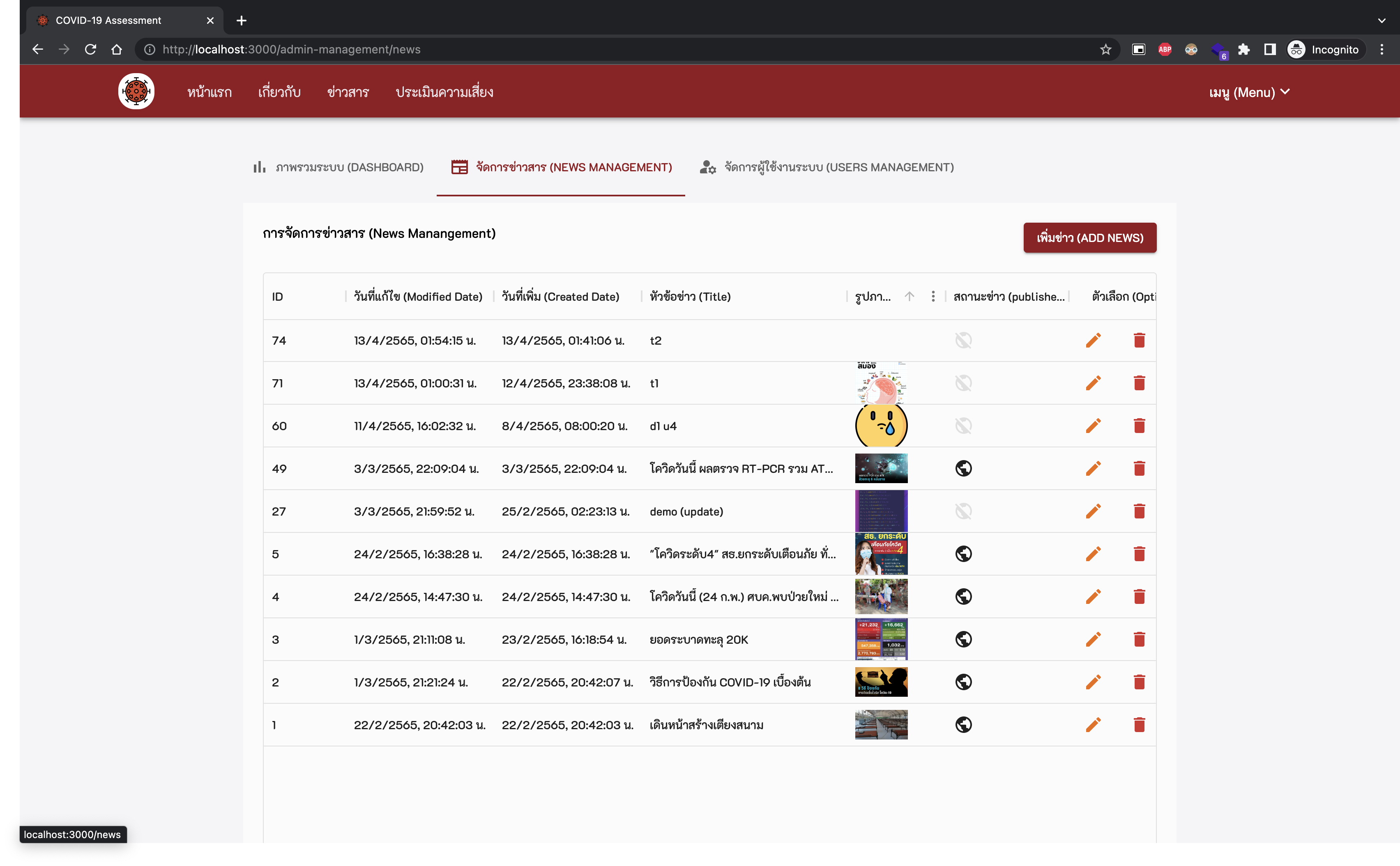Open the AdBlock Plus extension
Image resolution: width=1400 pixels, height=866 pixels.
[x=1165, y=49]
